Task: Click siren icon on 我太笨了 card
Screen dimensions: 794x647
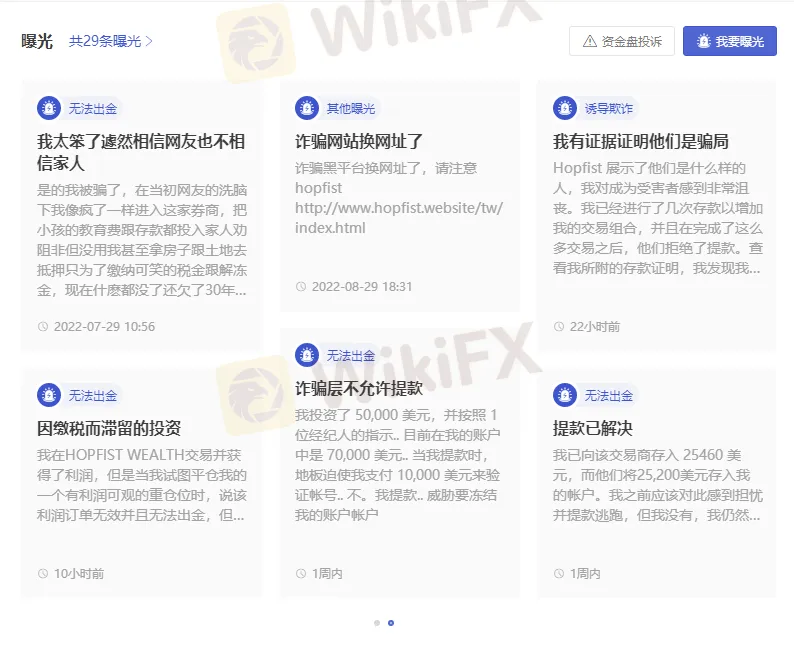Action: [49, 108]
